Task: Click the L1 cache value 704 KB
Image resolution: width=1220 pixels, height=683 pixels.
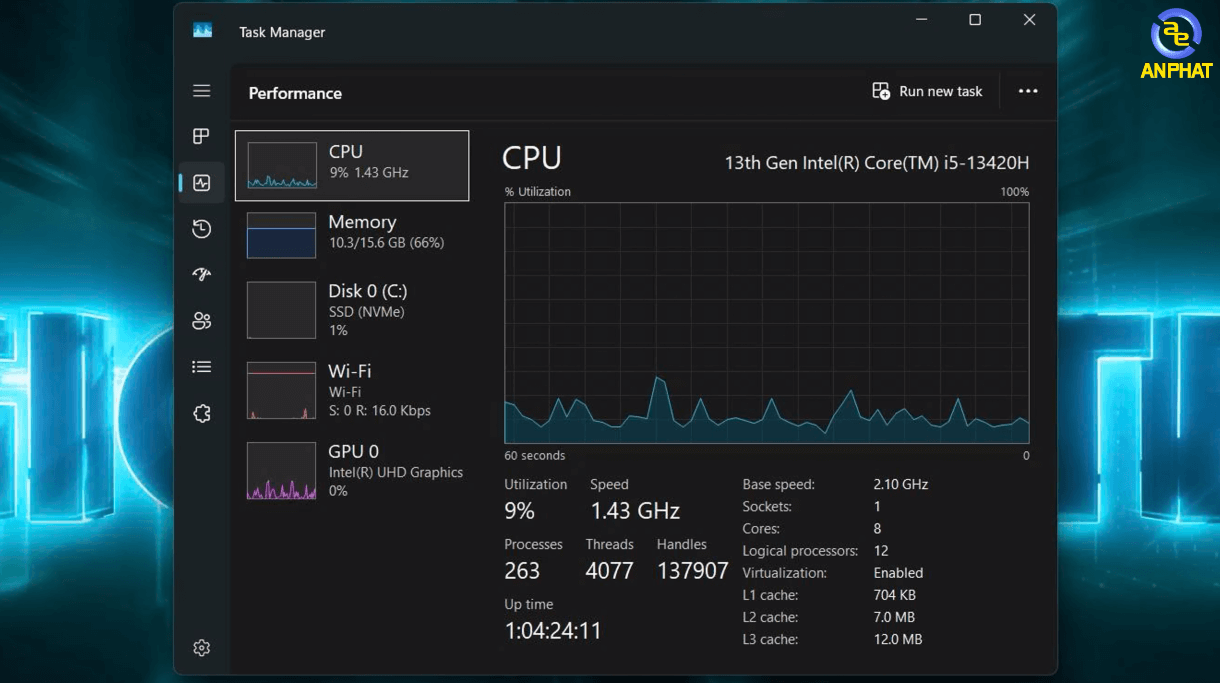Action: (x=895, y=595)
